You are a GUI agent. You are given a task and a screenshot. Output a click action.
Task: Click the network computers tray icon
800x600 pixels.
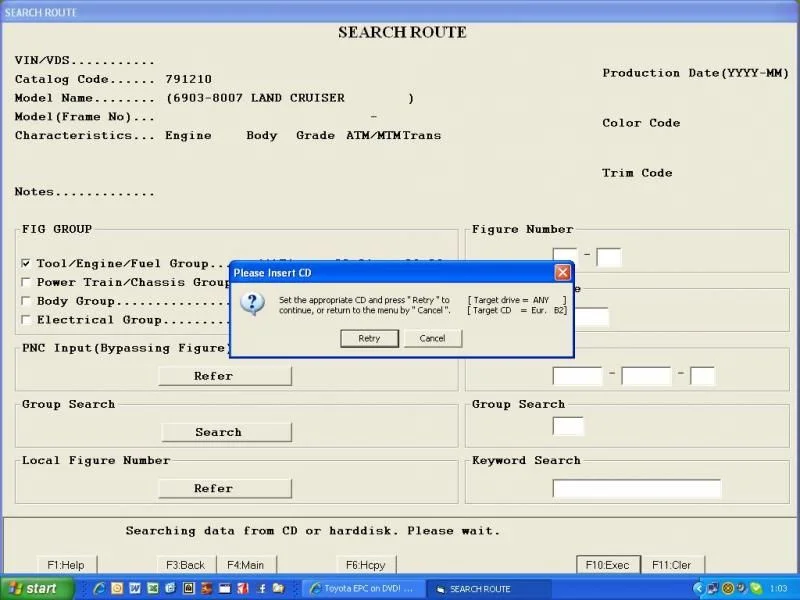pyautogui.click(x=713, y=589)
